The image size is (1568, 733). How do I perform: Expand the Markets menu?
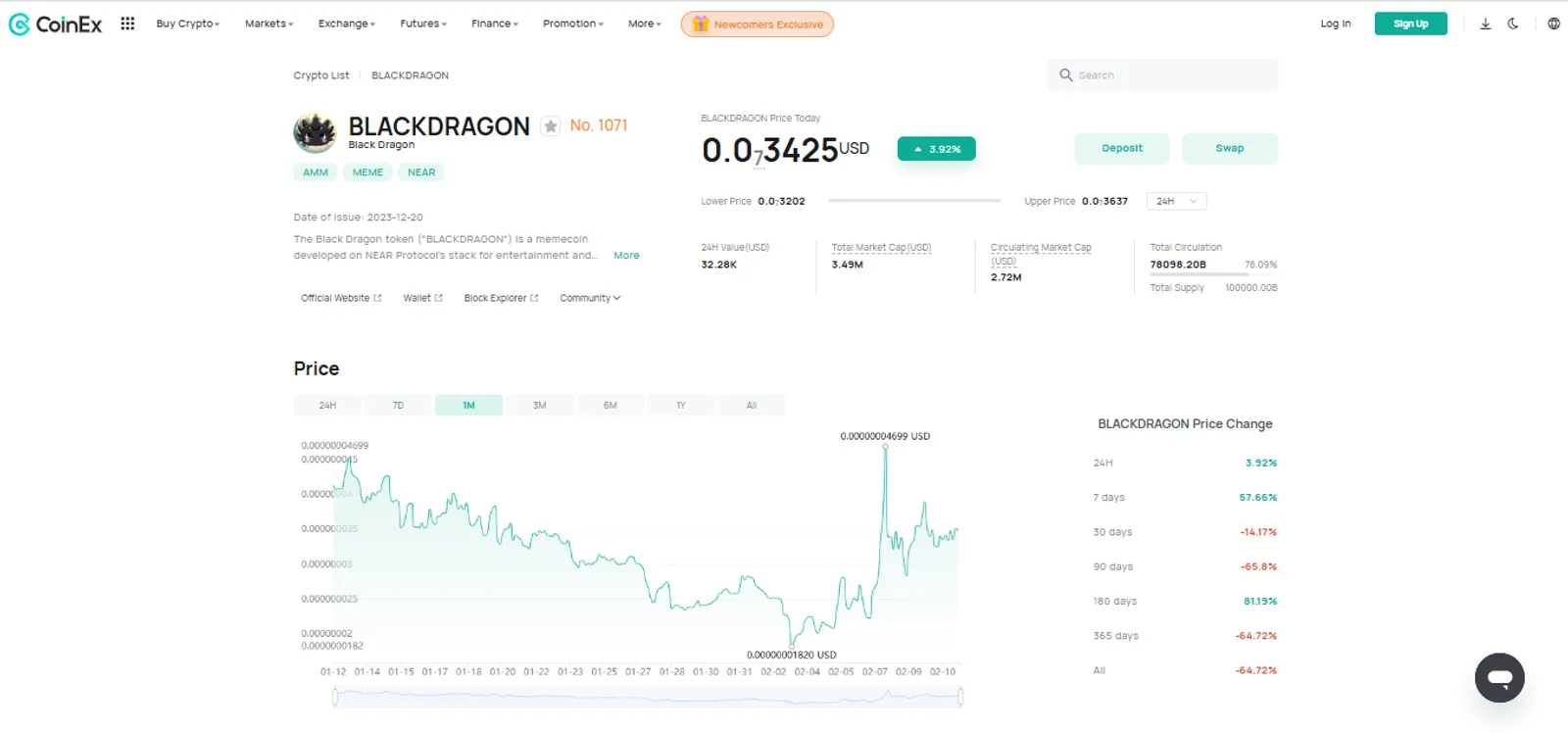pos(269,24)
